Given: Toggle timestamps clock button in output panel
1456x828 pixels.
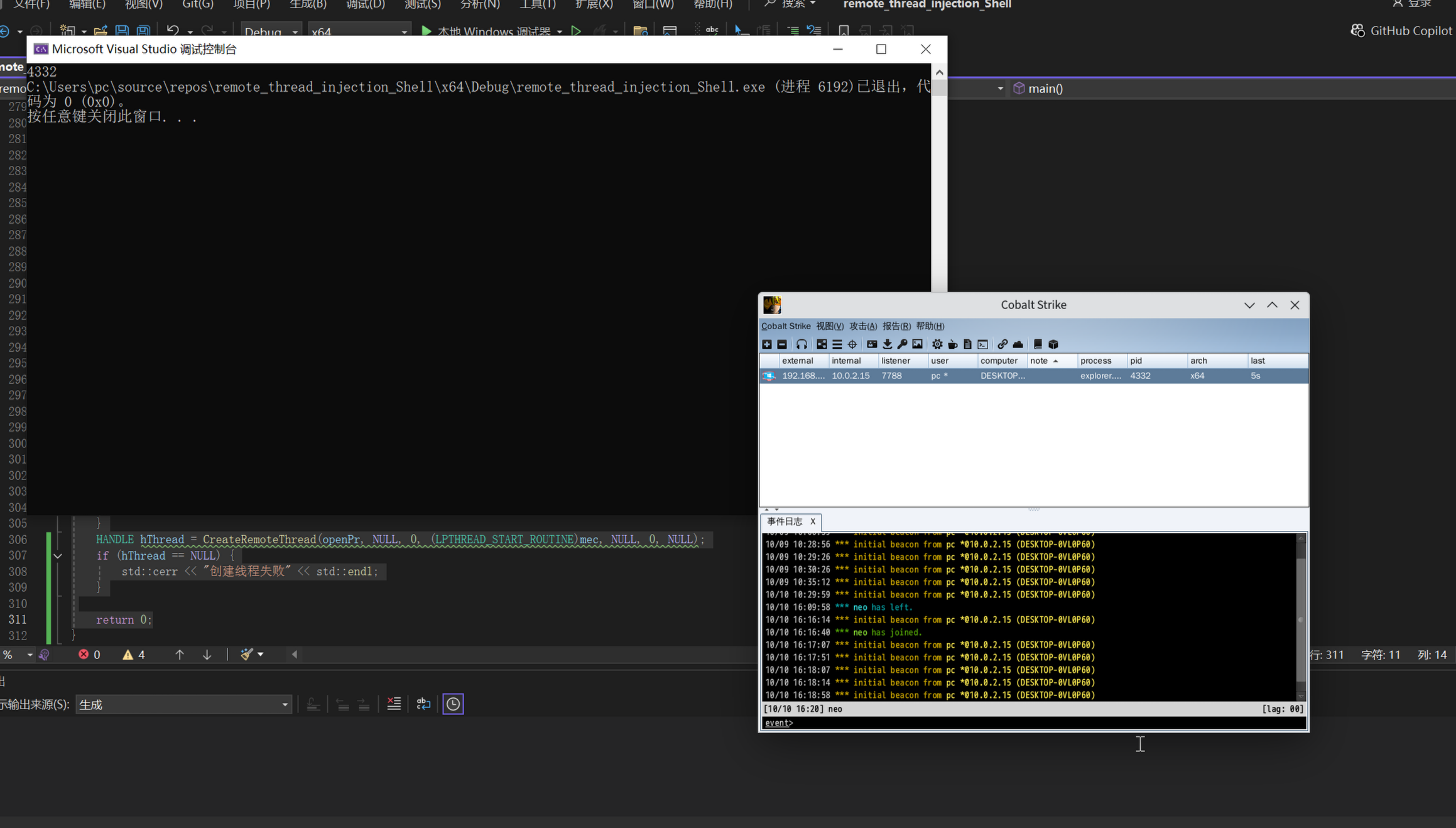Looking at the screenshot, I should coord(453,704).
